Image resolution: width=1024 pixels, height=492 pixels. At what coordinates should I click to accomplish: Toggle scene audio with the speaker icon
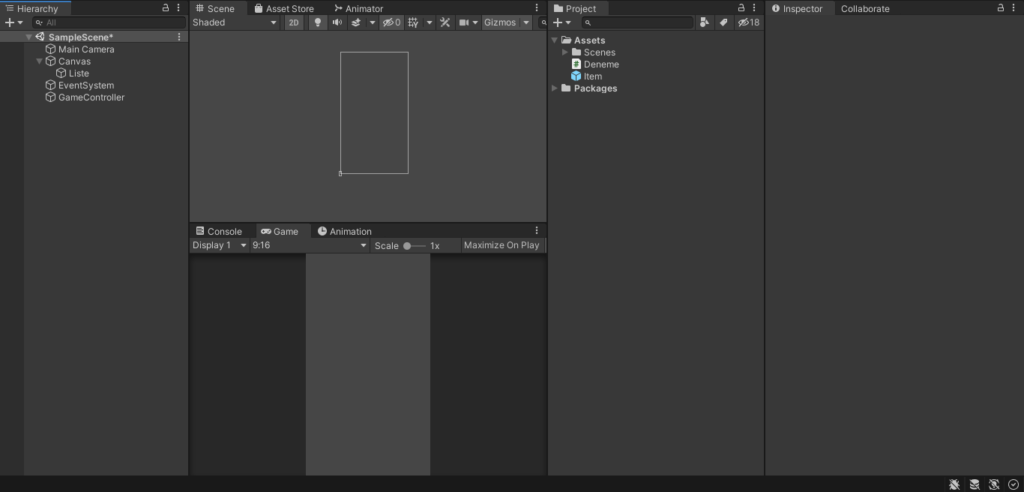pos(337,22)
